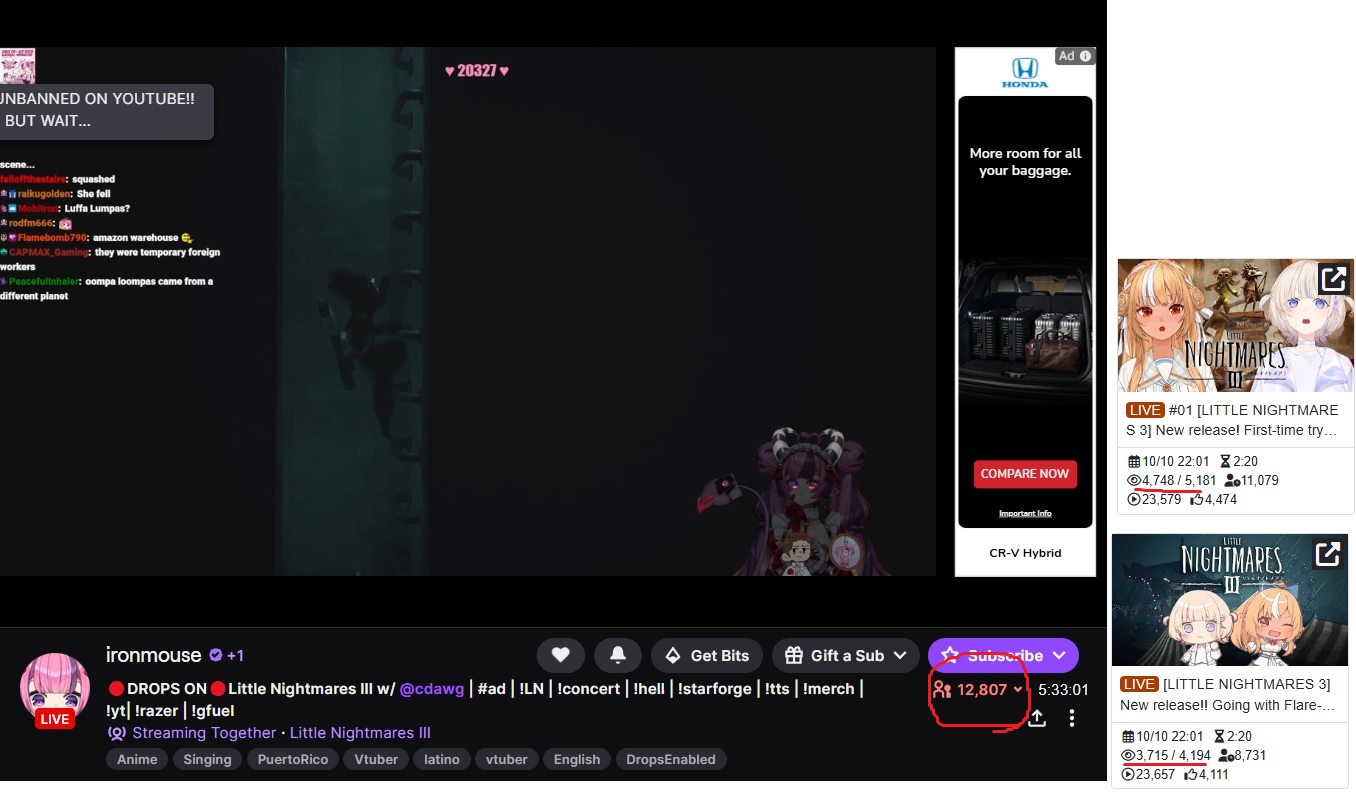Click the Honda logo in the ad

click(1025, 73)
